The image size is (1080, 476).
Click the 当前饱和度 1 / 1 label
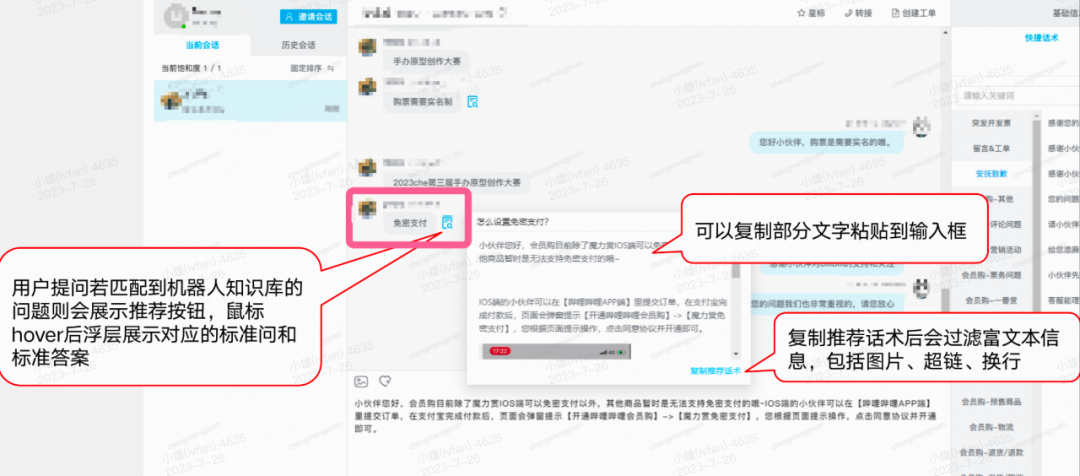click(191, 68)
